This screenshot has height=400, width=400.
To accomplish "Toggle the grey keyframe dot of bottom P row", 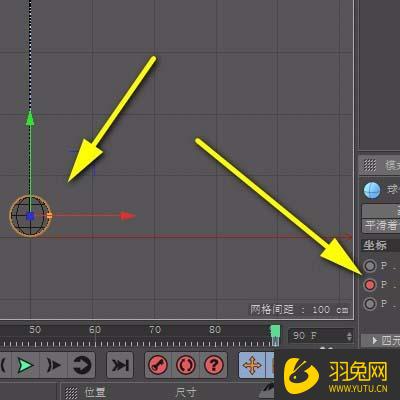I will click(370, 304).
